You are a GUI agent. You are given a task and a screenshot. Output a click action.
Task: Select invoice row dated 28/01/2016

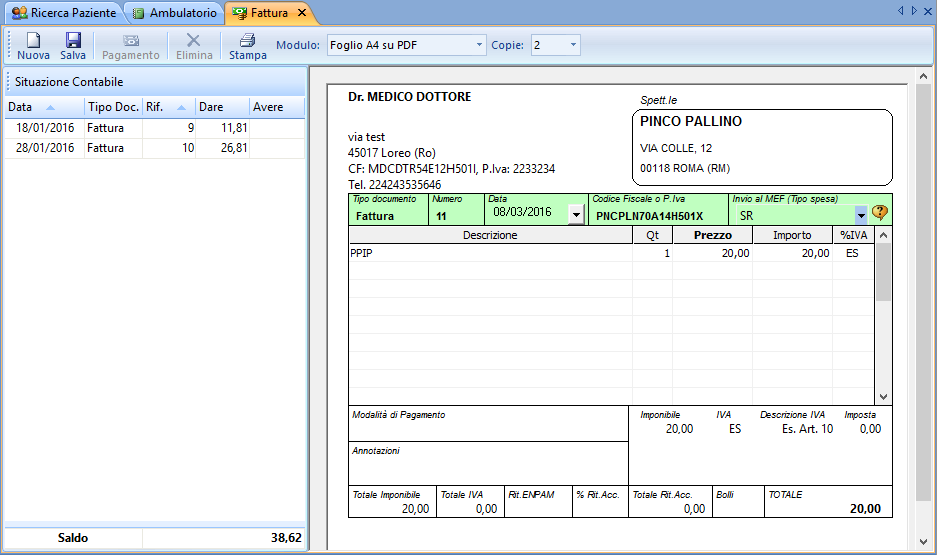[x=155, y=148]
